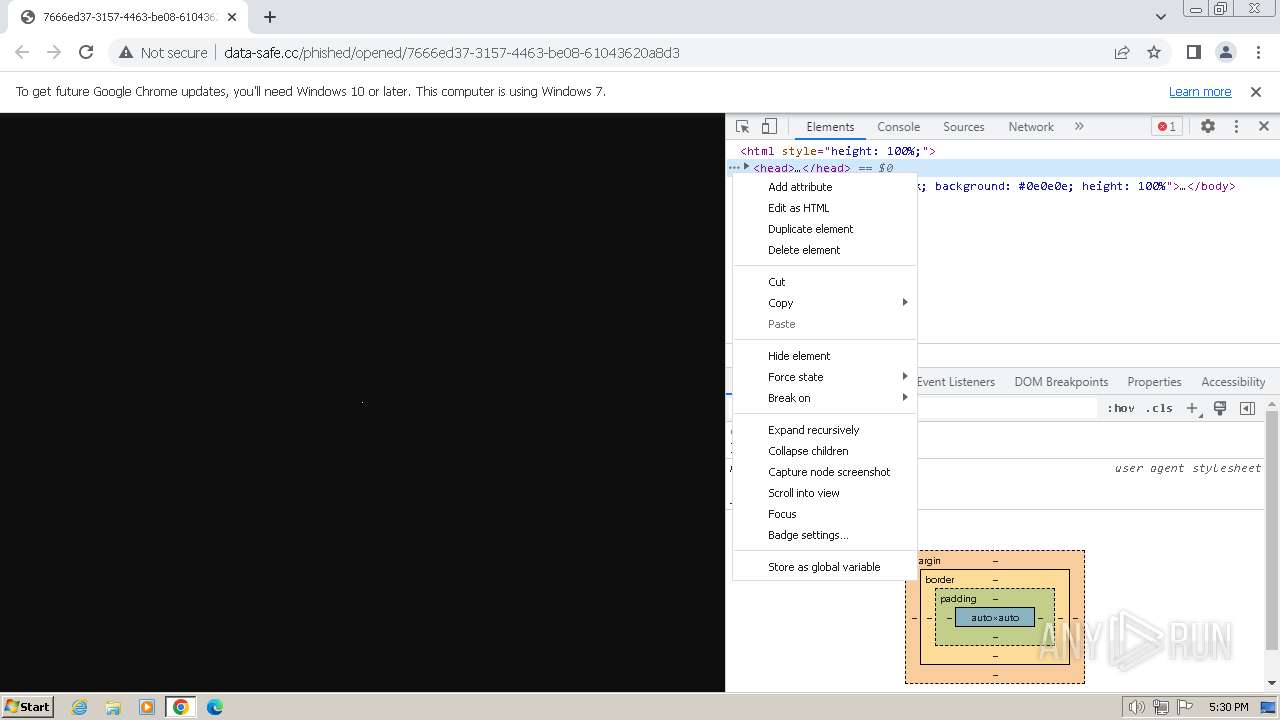This screenshot has height=720, width=1280.
Task: Choose Collapse children
Action: 825,451
